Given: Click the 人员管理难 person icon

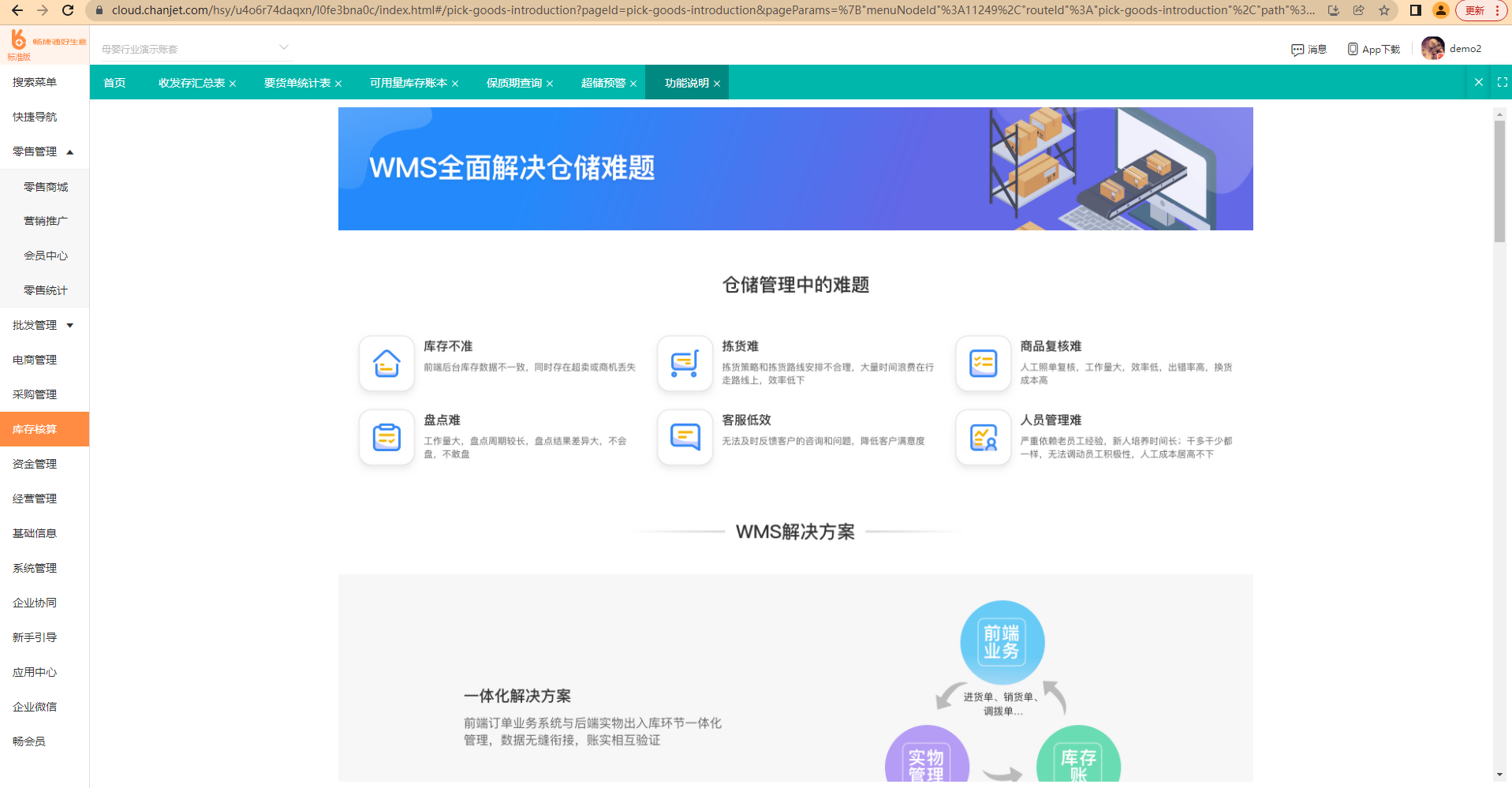Looking at the screenshot, I should coord(982,437).
